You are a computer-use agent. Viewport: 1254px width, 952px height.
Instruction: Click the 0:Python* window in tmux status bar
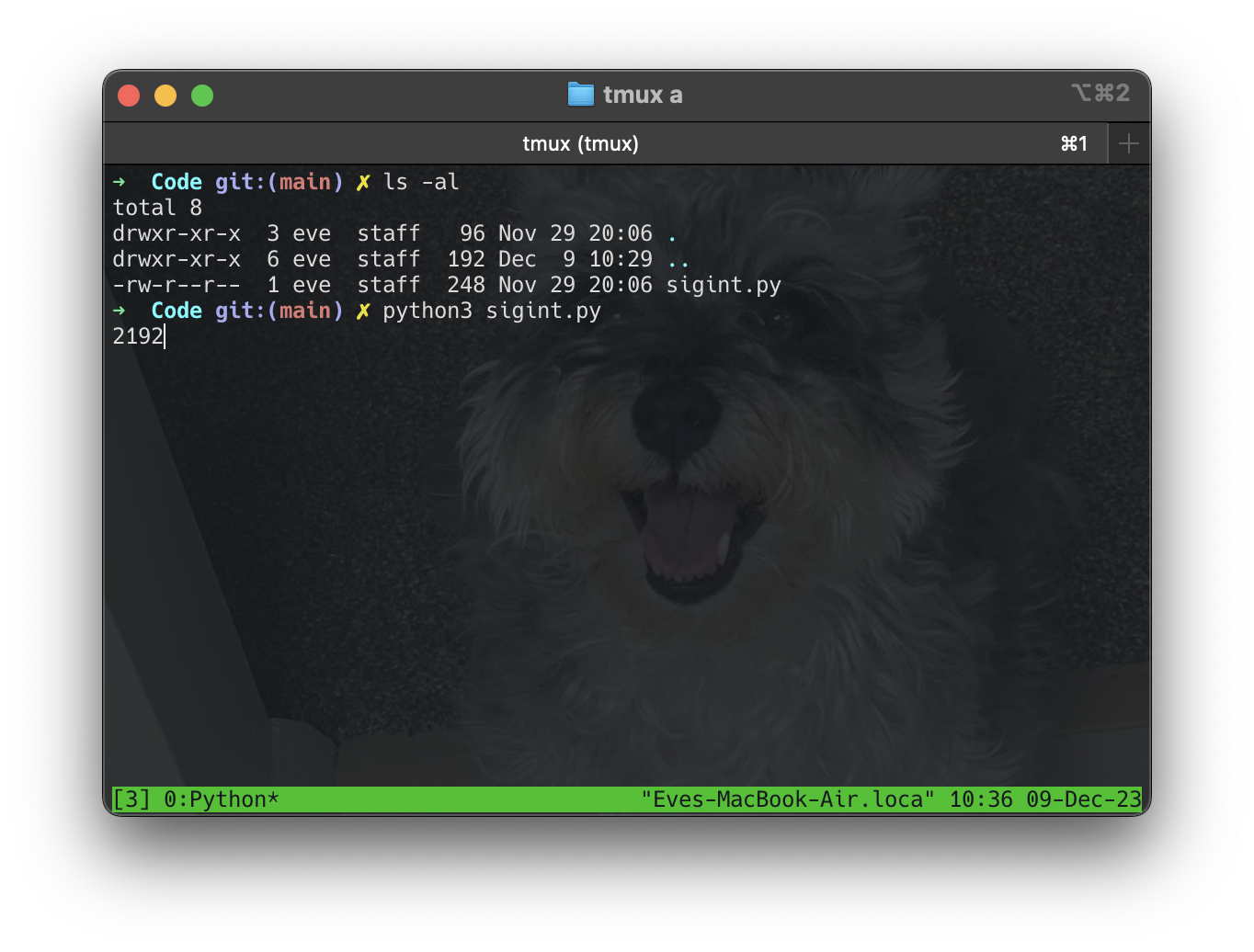221,799
